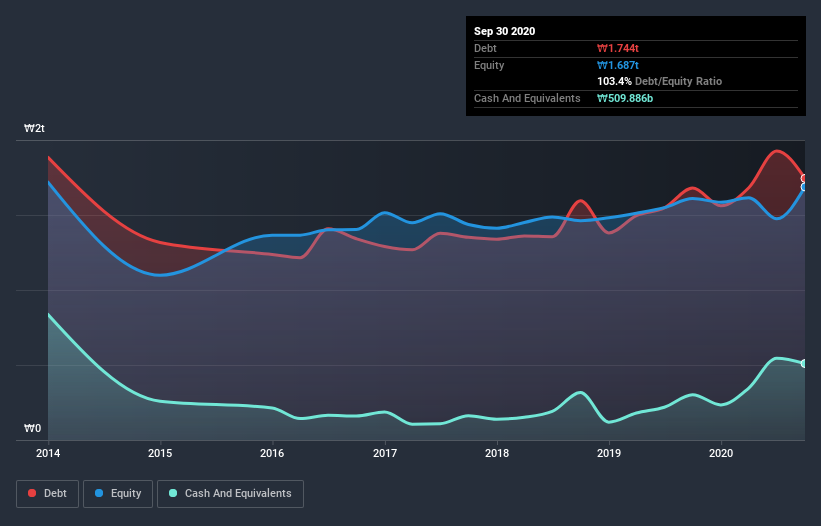Image resolution: width=821 pixels, height=526 pixels.
Task: Select the blue Equity data point marker
Action: 804,187
